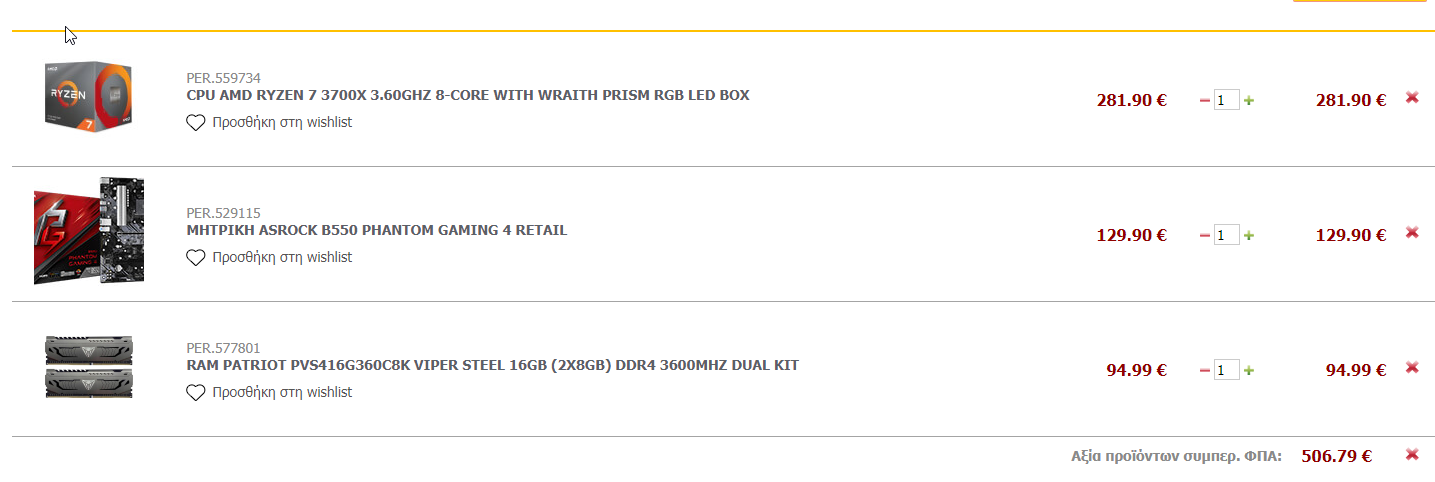
Task: Remove the ASRock B550 motherboard from cart
Action: click(x=1412, y=233)
